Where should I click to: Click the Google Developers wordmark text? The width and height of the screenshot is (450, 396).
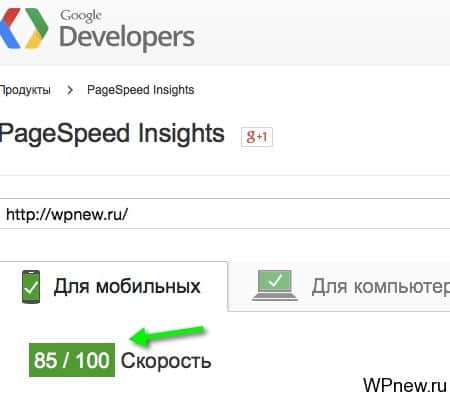point(127,30)
